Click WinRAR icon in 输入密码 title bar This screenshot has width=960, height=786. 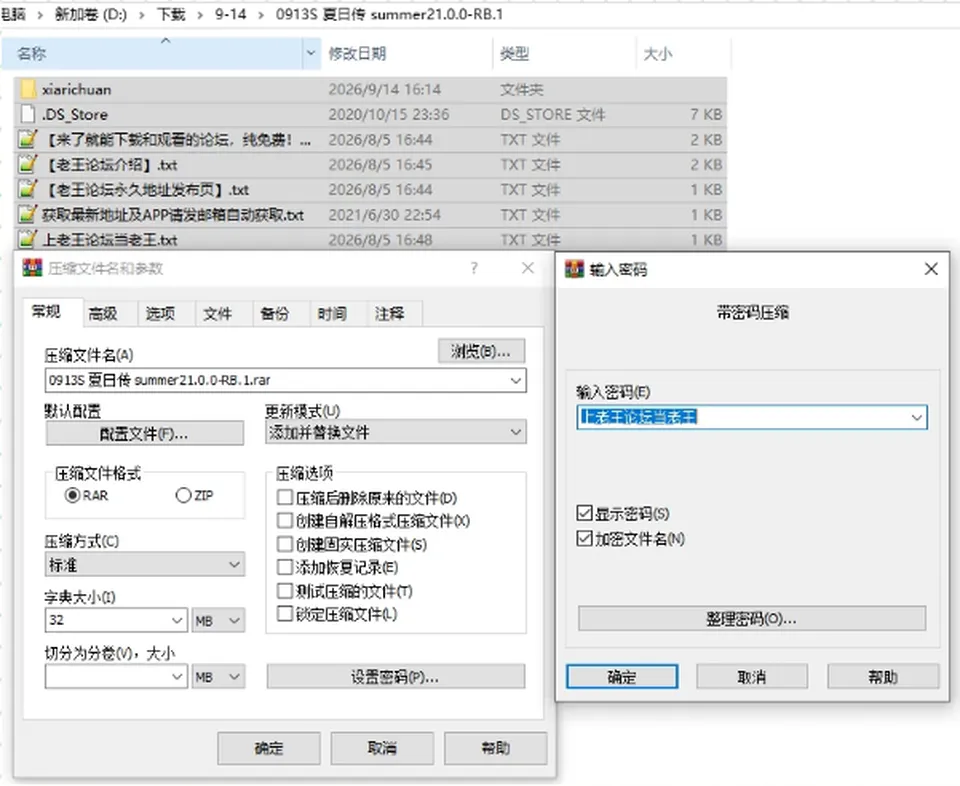pyautogui.click(x=574, y=269)
